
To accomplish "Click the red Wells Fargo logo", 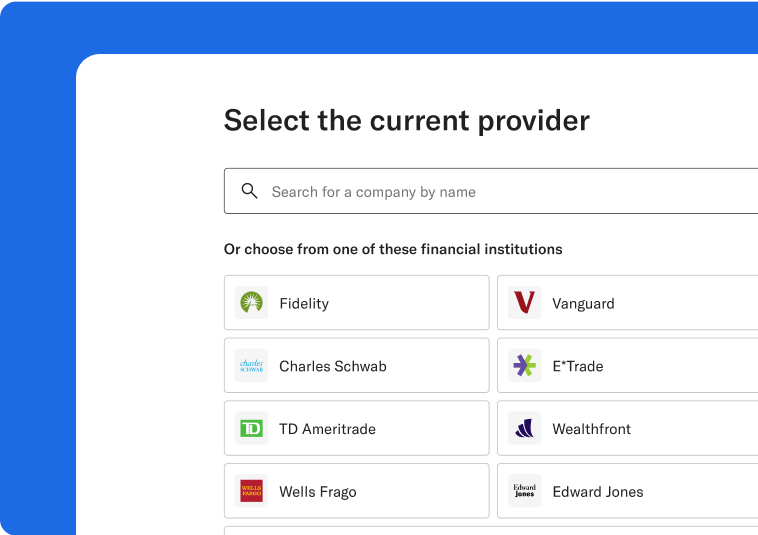I will coord(251,491).
